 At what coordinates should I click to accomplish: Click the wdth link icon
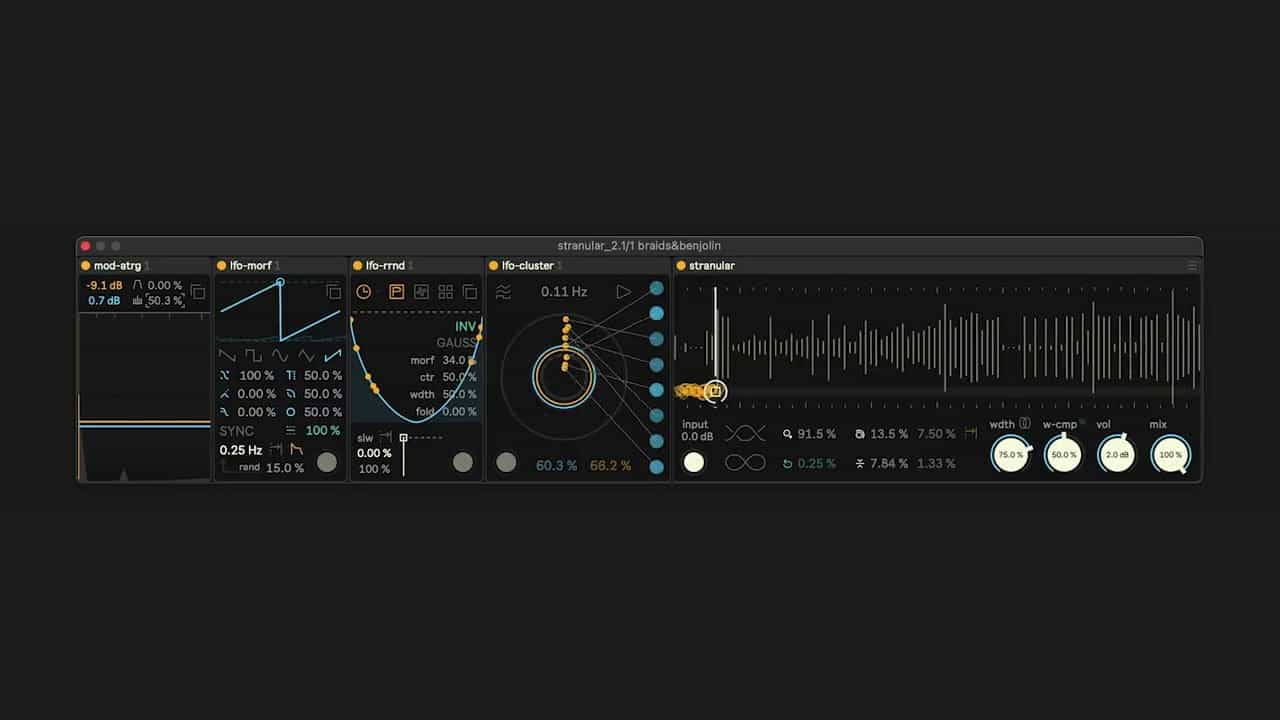pyautogui.click(x=1025, y=424)
